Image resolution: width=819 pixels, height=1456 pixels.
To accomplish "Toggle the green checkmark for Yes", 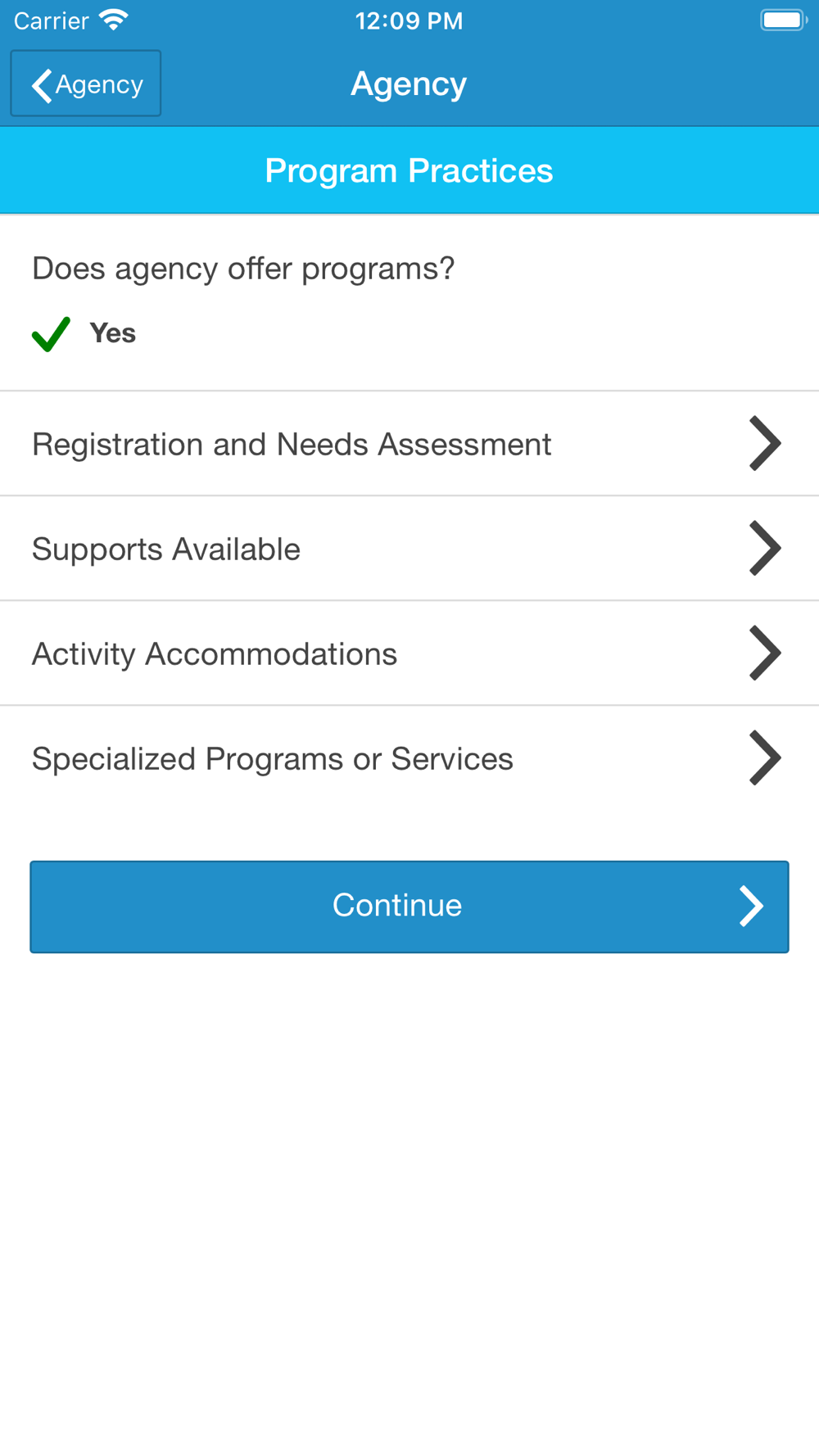I will 51,334.
